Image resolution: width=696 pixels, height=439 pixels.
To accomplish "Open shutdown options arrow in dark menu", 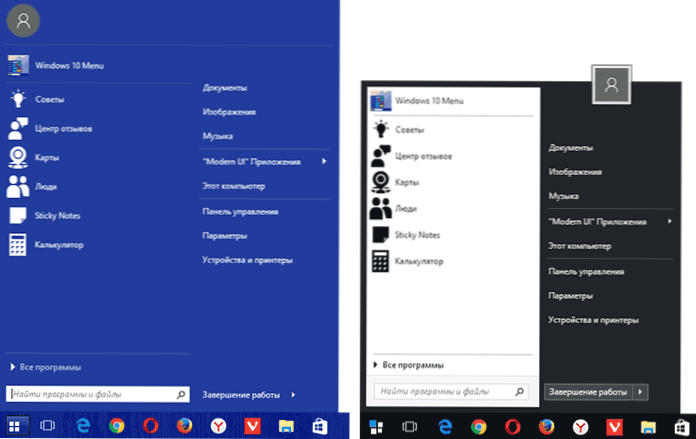I will [x=640, y=392].
